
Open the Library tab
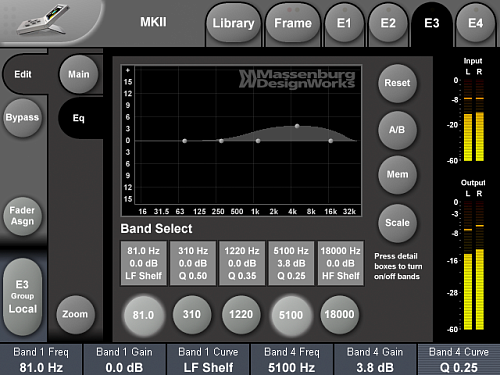pyautogui.click(x=233, y=23)
